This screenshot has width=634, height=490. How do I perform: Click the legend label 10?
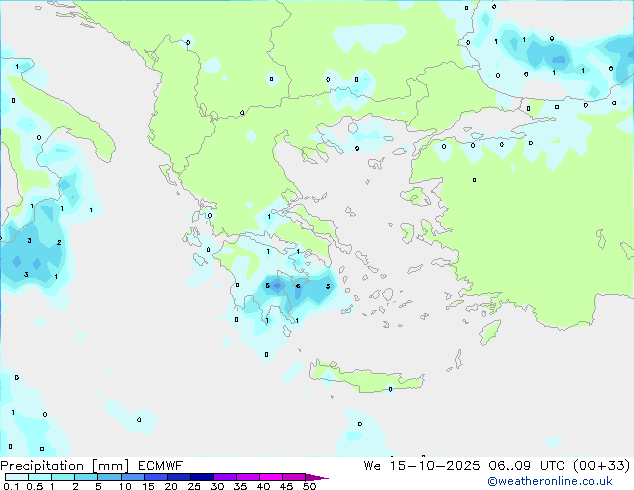[x=125, y=486]
